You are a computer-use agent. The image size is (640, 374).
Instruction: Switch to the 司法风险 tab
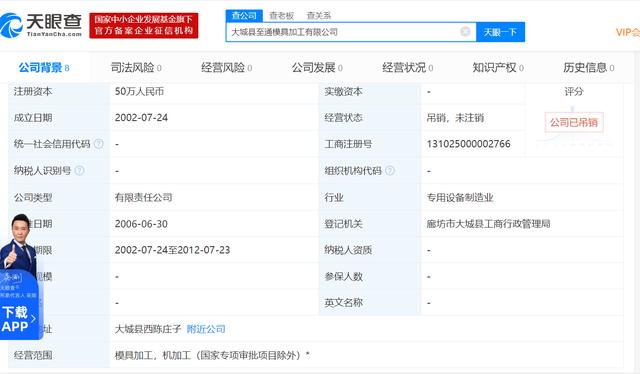point(136,67)
